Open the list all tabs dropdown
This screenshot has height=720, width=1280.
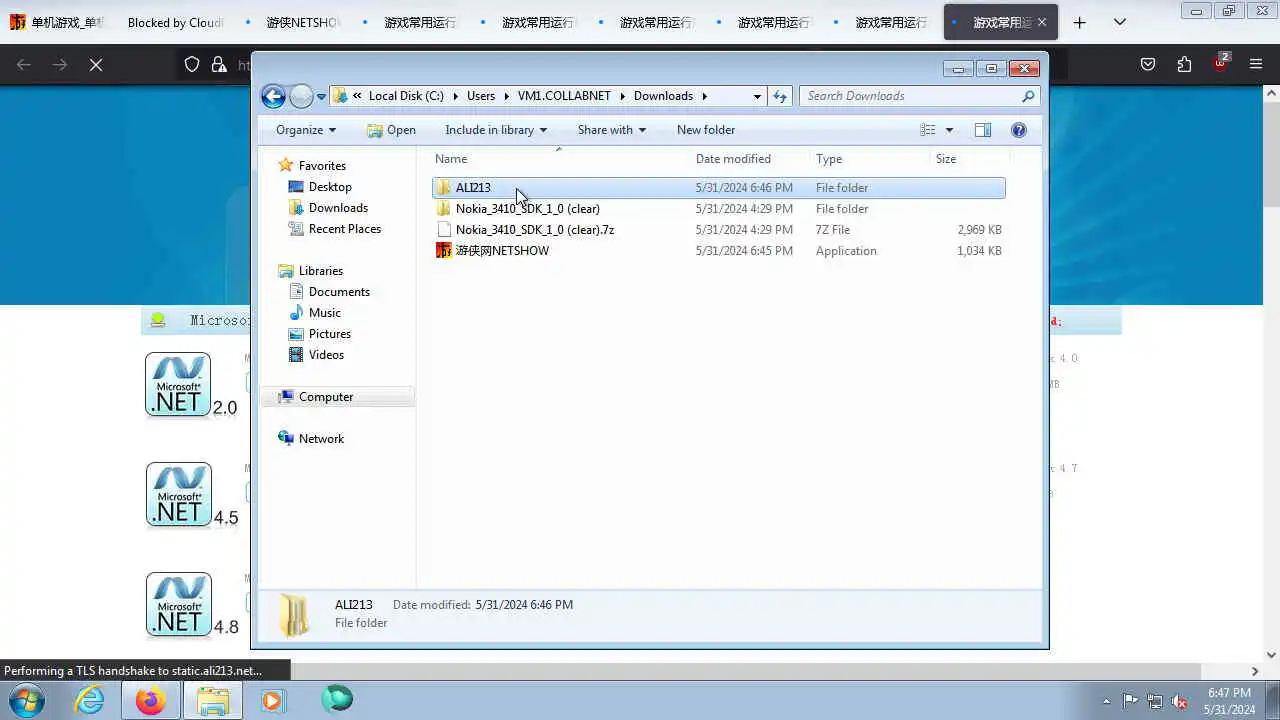(1120, 22)
